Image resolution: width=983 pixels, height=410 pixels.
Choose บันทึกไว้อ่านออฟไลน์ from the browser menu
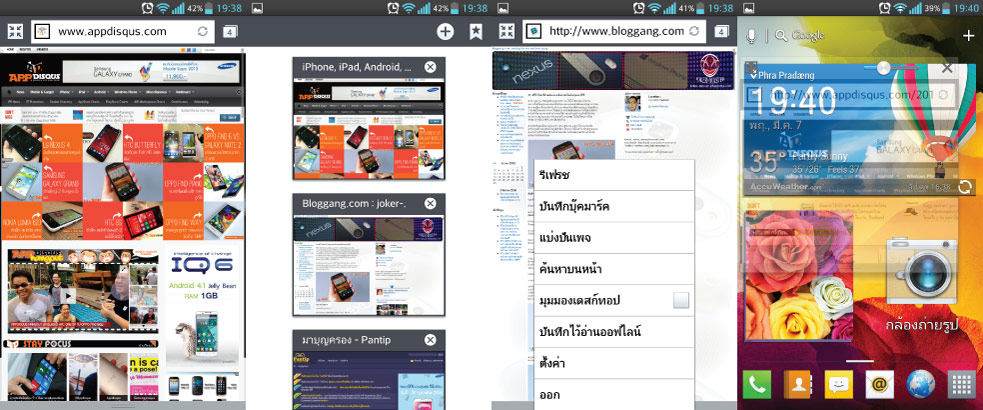pyautogui.click(x=615, y=332)
